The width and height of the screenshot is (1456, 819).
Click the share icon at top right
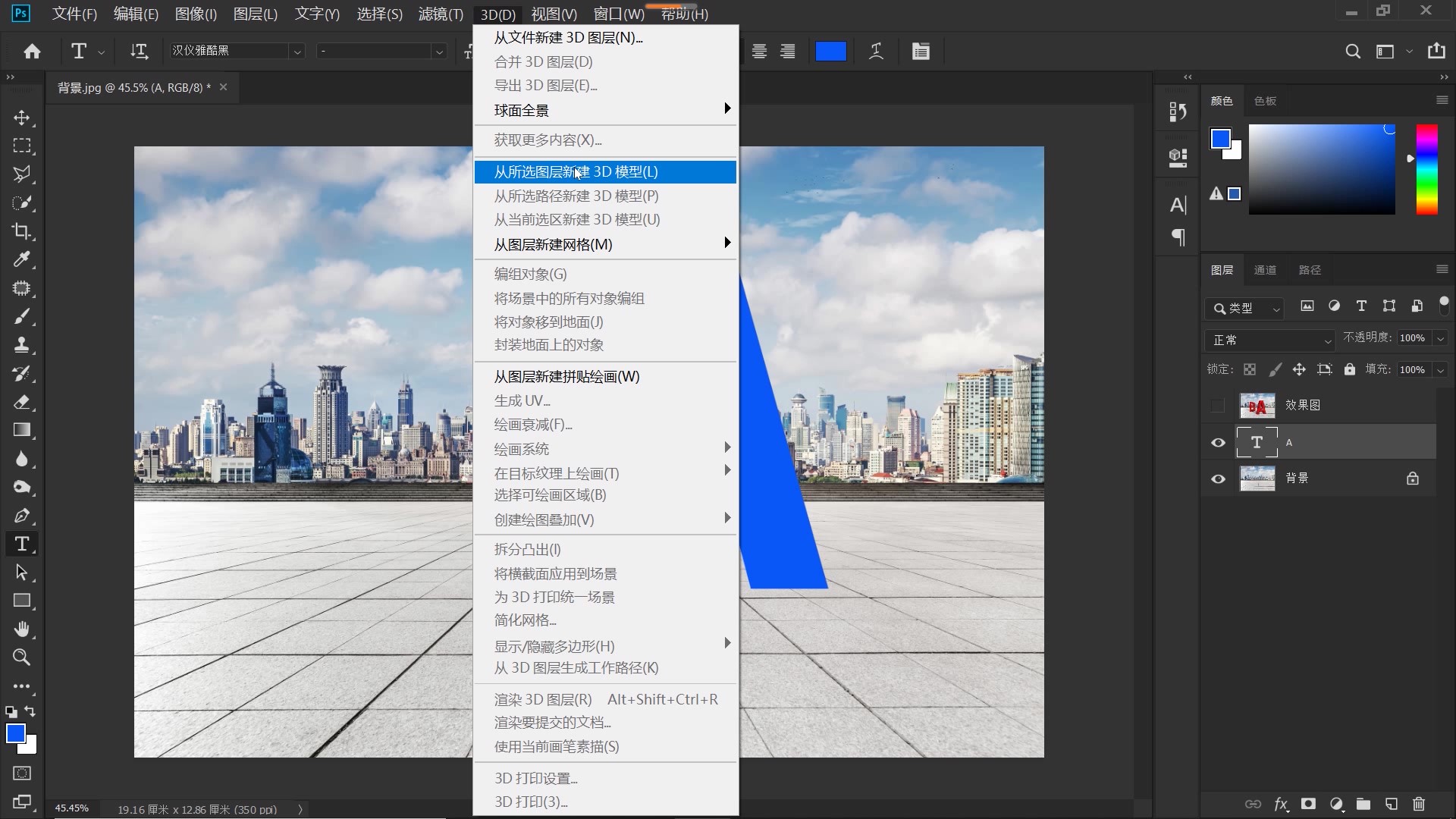coord(1436,51)
